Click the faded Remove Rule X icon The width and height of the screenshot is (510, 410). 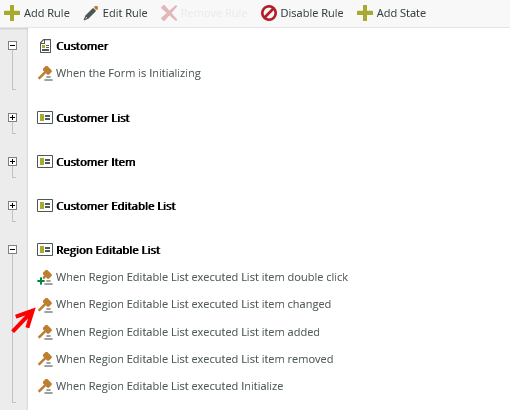[x=169, y=13]
